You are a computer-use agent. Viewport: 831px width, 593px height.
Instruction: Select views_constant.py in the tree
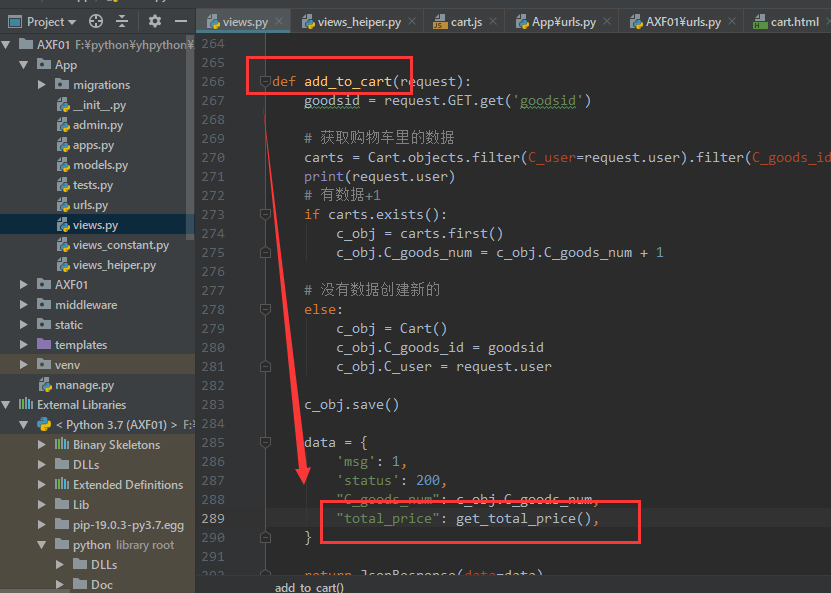121,245
